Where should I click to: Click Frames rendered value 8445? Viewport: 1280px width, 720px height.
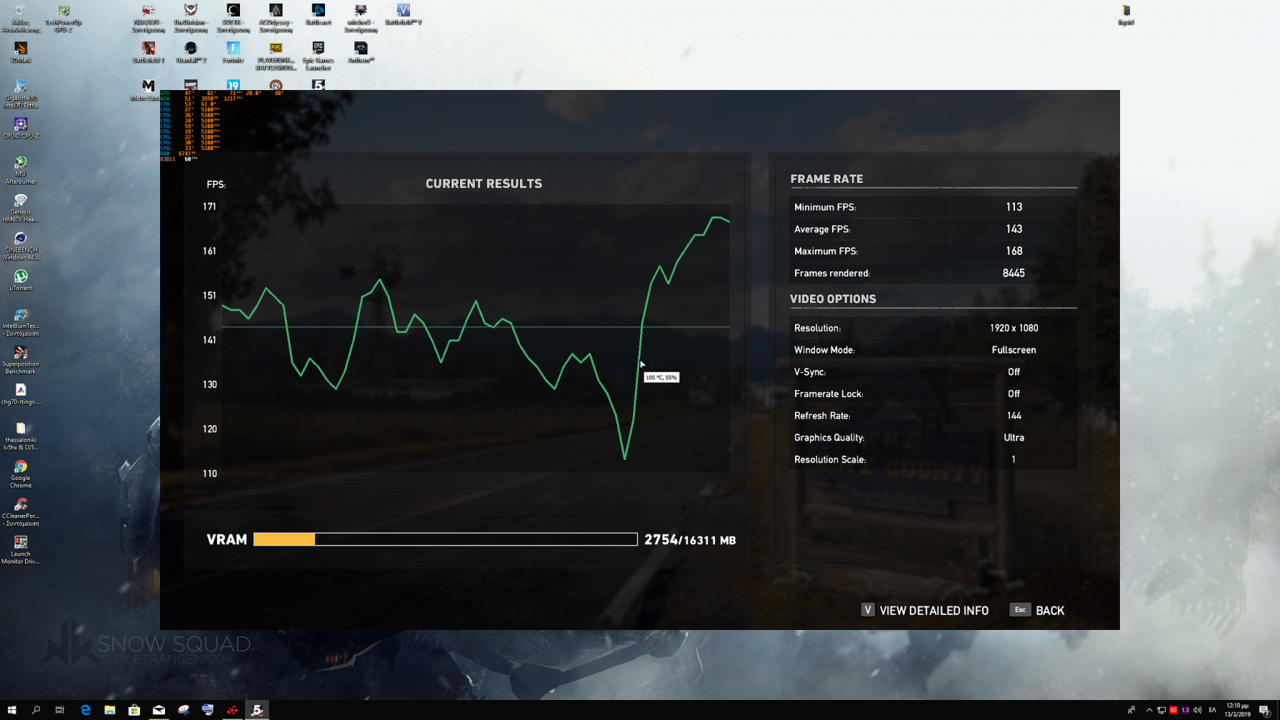[x=1014, y=273]
